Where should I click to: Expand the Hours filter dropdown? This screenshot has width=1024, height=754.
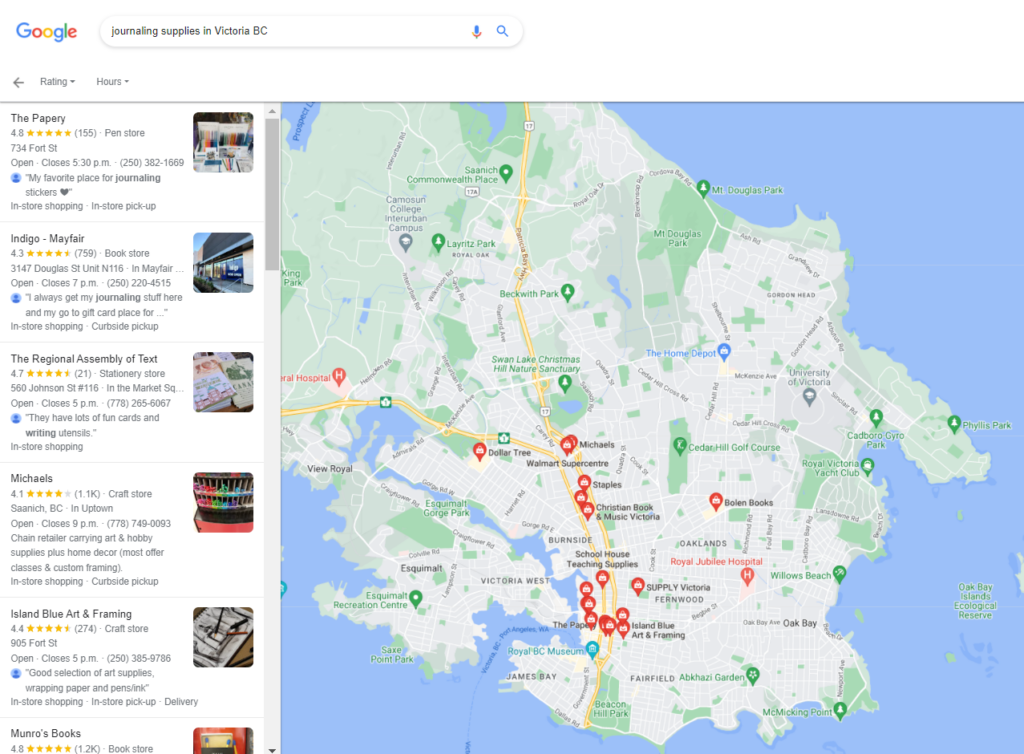(112, 82)
